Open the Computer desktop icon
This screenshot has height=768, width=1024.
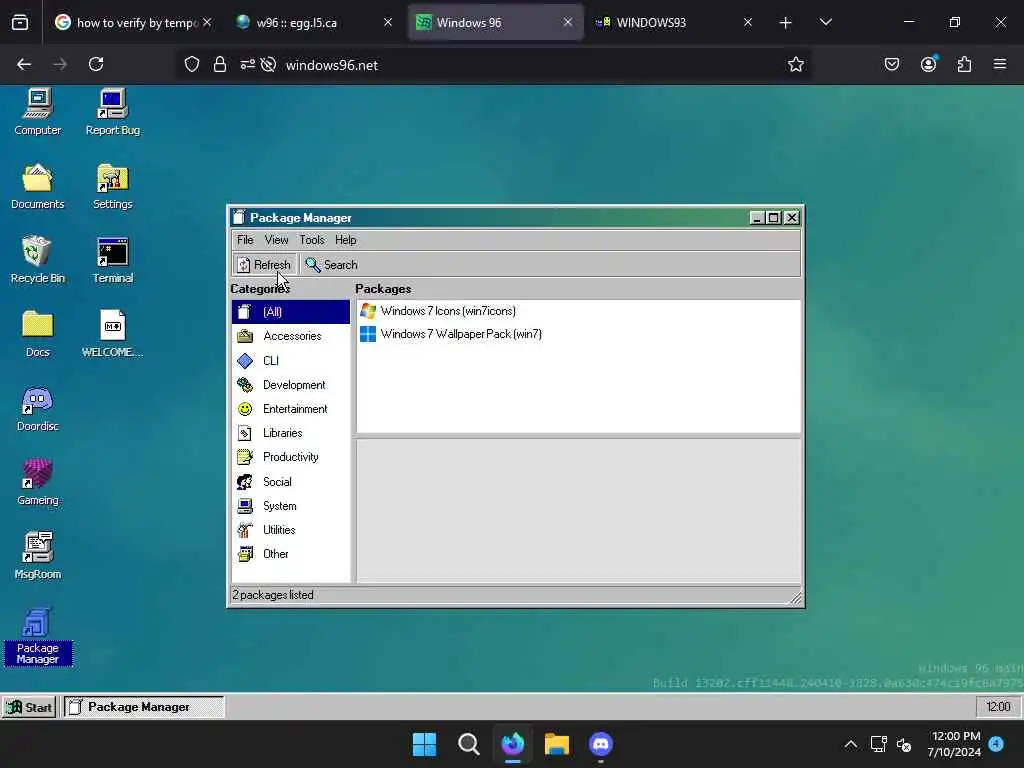(38, 111)
